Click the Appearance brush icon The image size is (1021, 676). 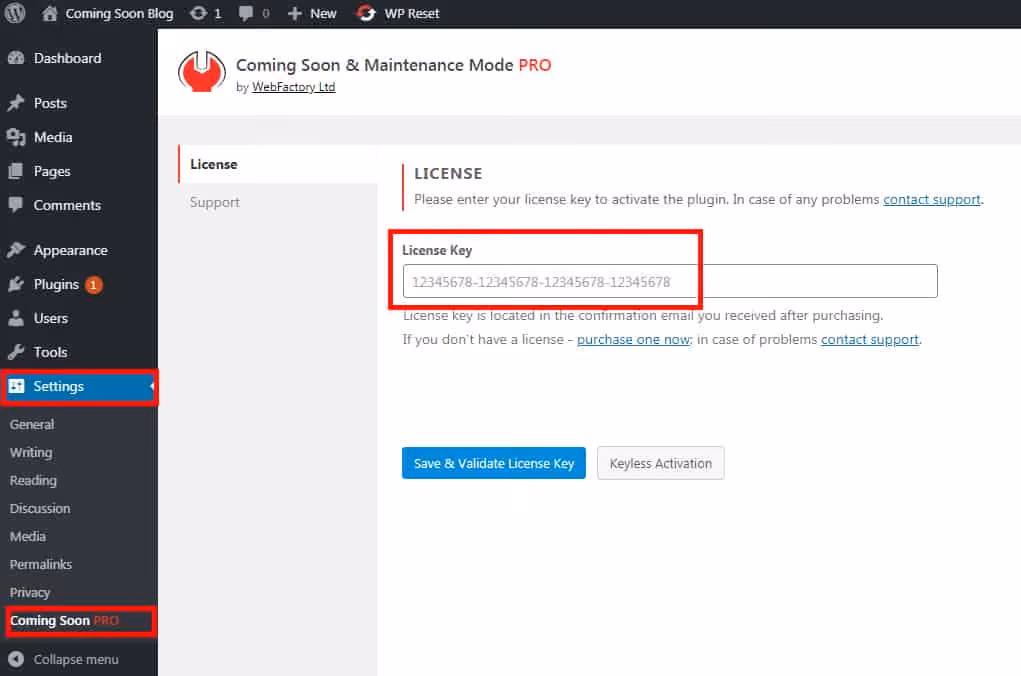pos(16,250)
